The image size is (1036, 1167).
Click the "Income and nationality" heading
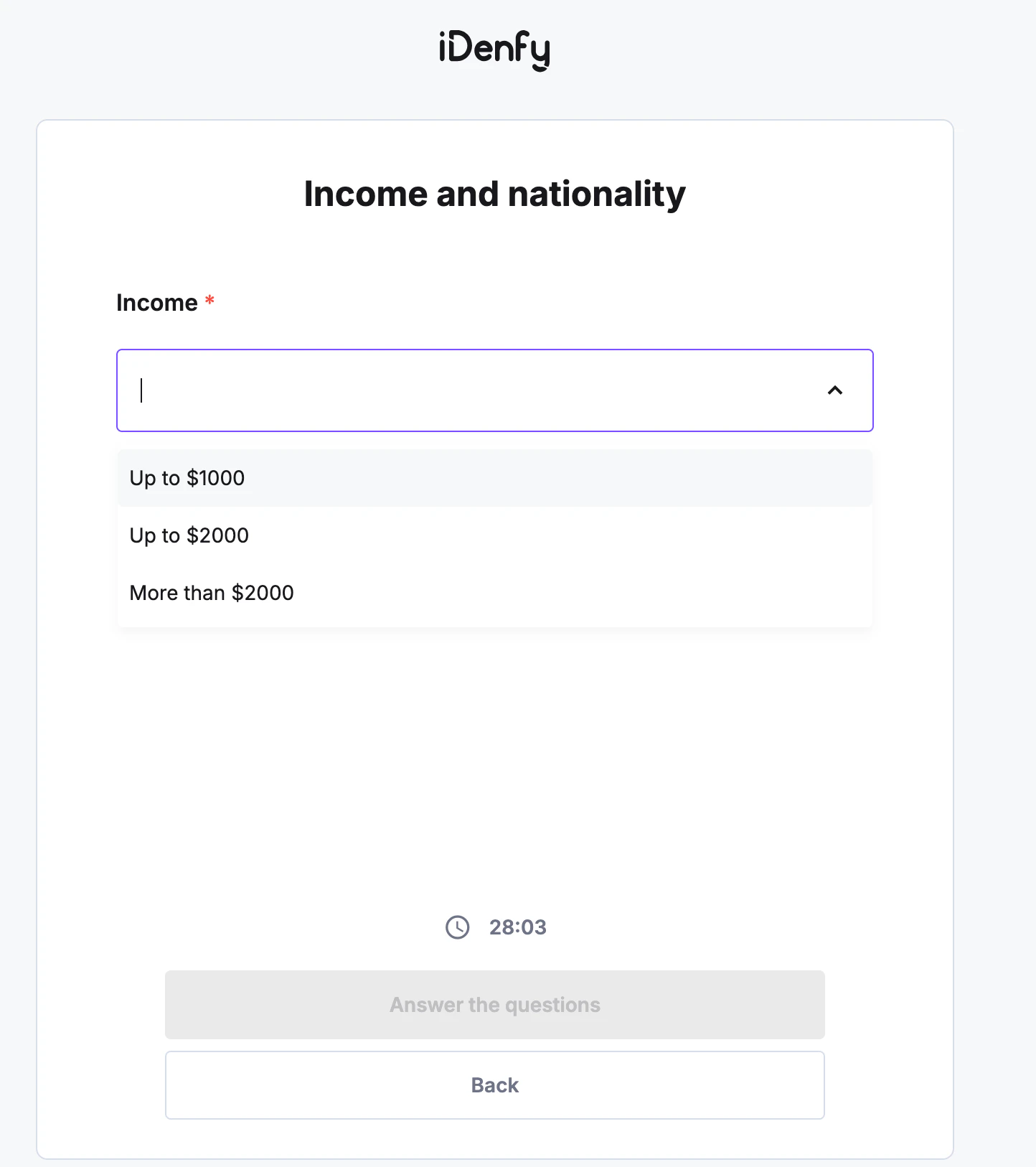(x=494, y=193)
